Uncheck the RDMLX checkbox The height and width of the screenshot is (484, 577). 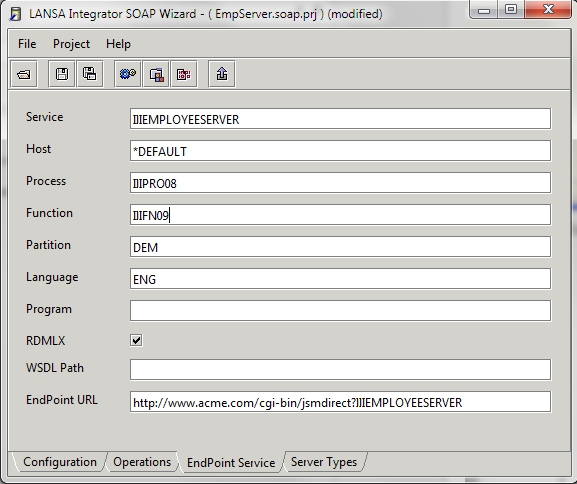(x=136, y=340)
